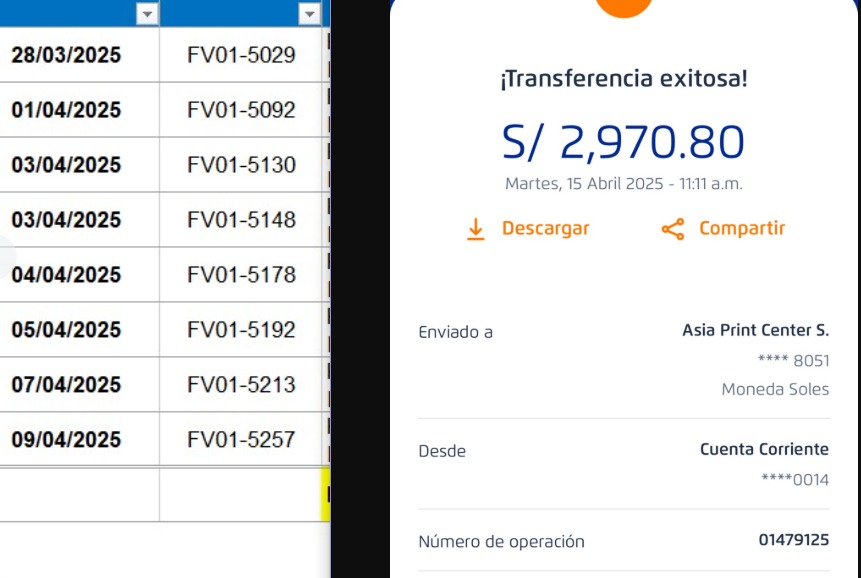This screenshot has width=861, height=578.
Task: Open the date column filter dropdown
Action: pyautogui.click(x=147, y=14)
